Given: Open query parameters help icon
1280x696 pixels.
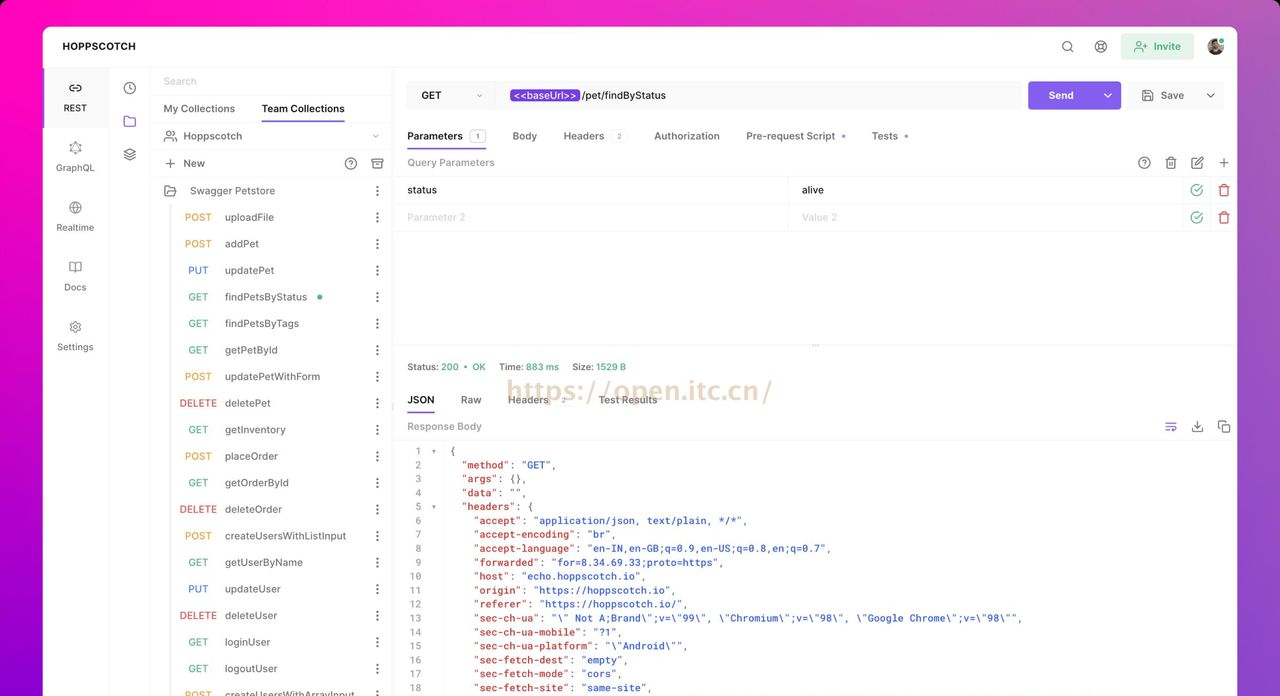Looking at the screenshot, I should [x=1144, y=163].
